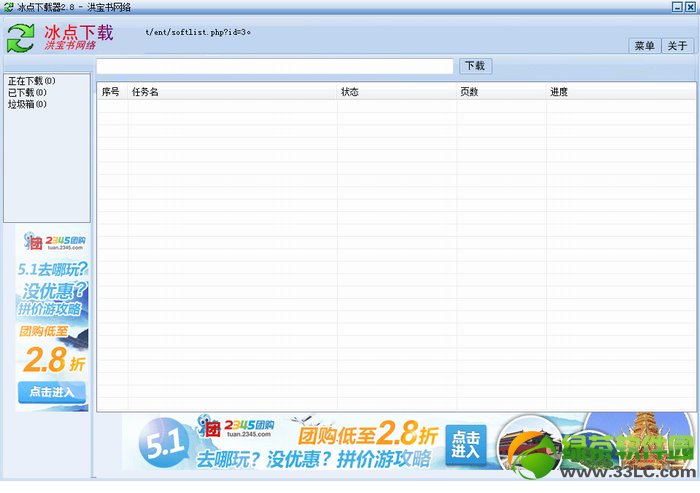The height and width of the screenshot is (493, 700).
Task: Focus the download URL input field
Action: pos(275,66)
